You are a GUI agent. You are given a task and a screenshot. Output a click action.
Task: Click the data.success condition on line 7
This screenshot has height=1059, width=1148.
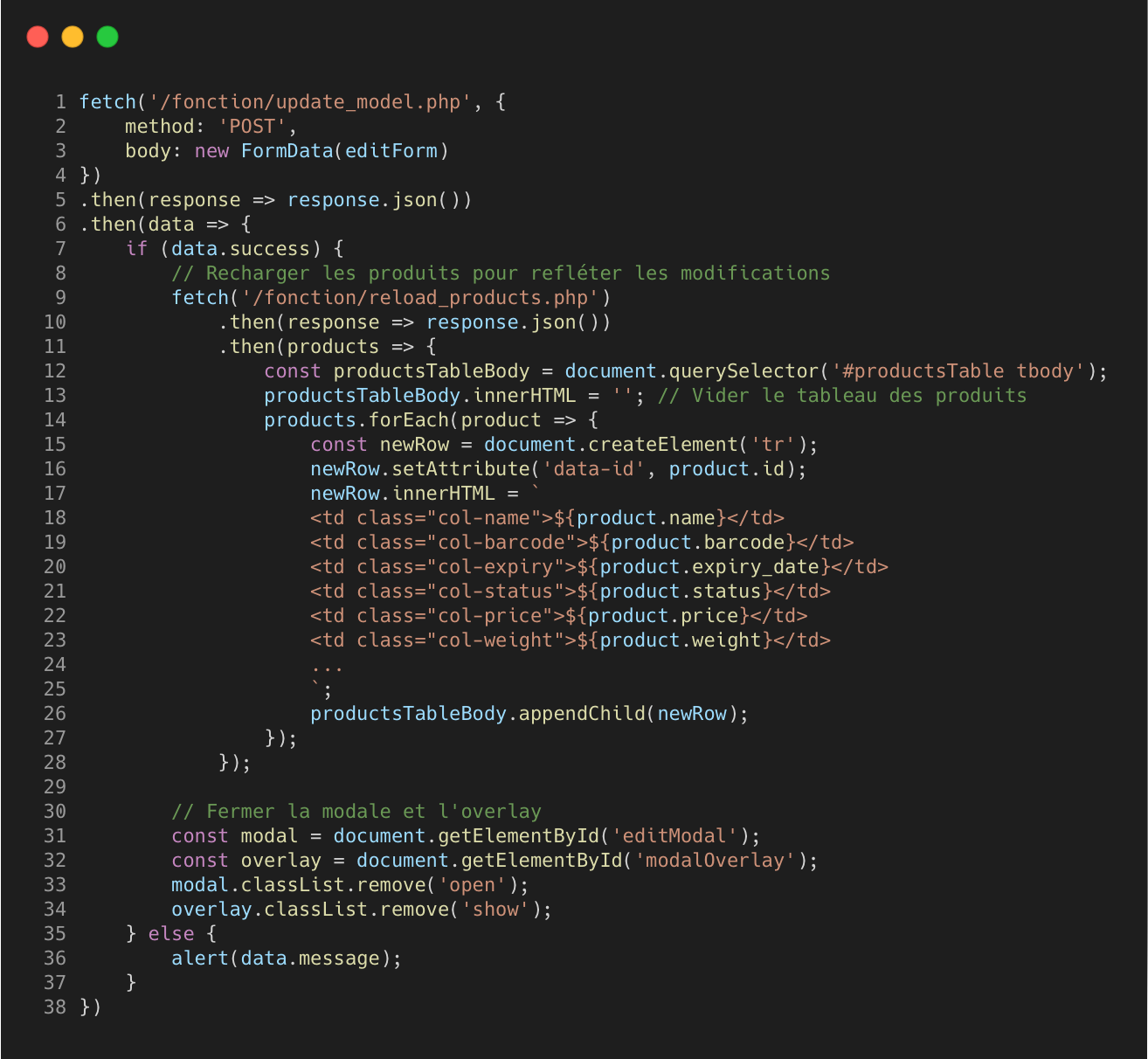pos(240,249)
